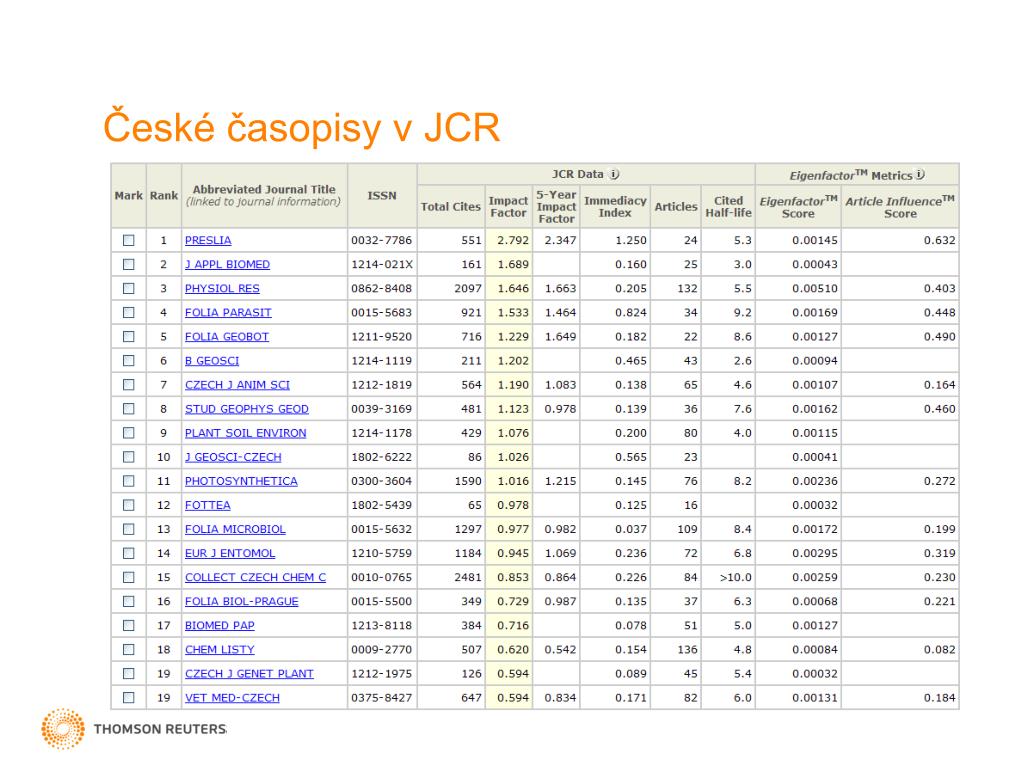Click the Article Influence Score header

900,207
